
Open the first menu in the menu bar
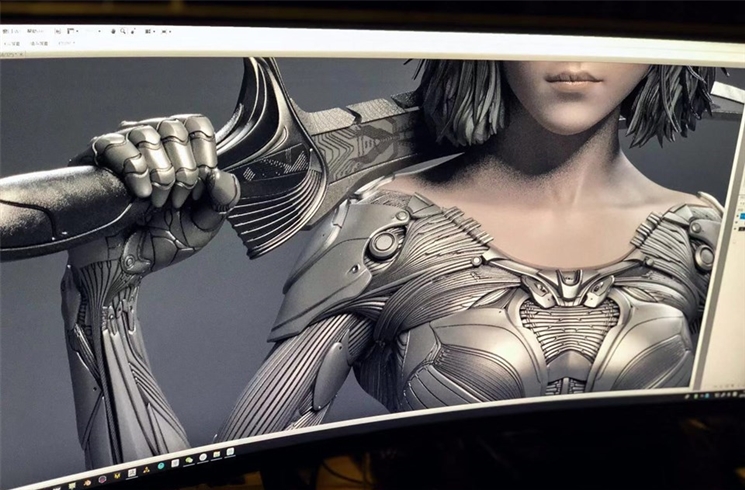point(11,31)
